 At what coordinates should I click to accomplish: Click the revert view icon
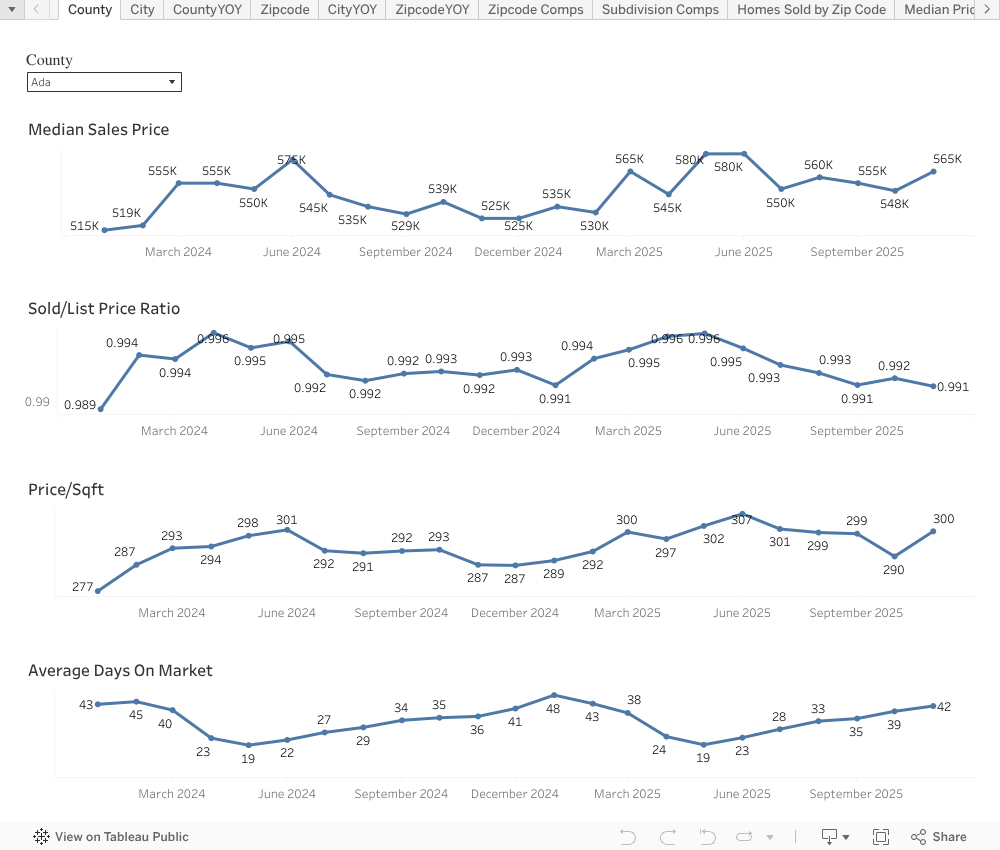pos(707,837)
